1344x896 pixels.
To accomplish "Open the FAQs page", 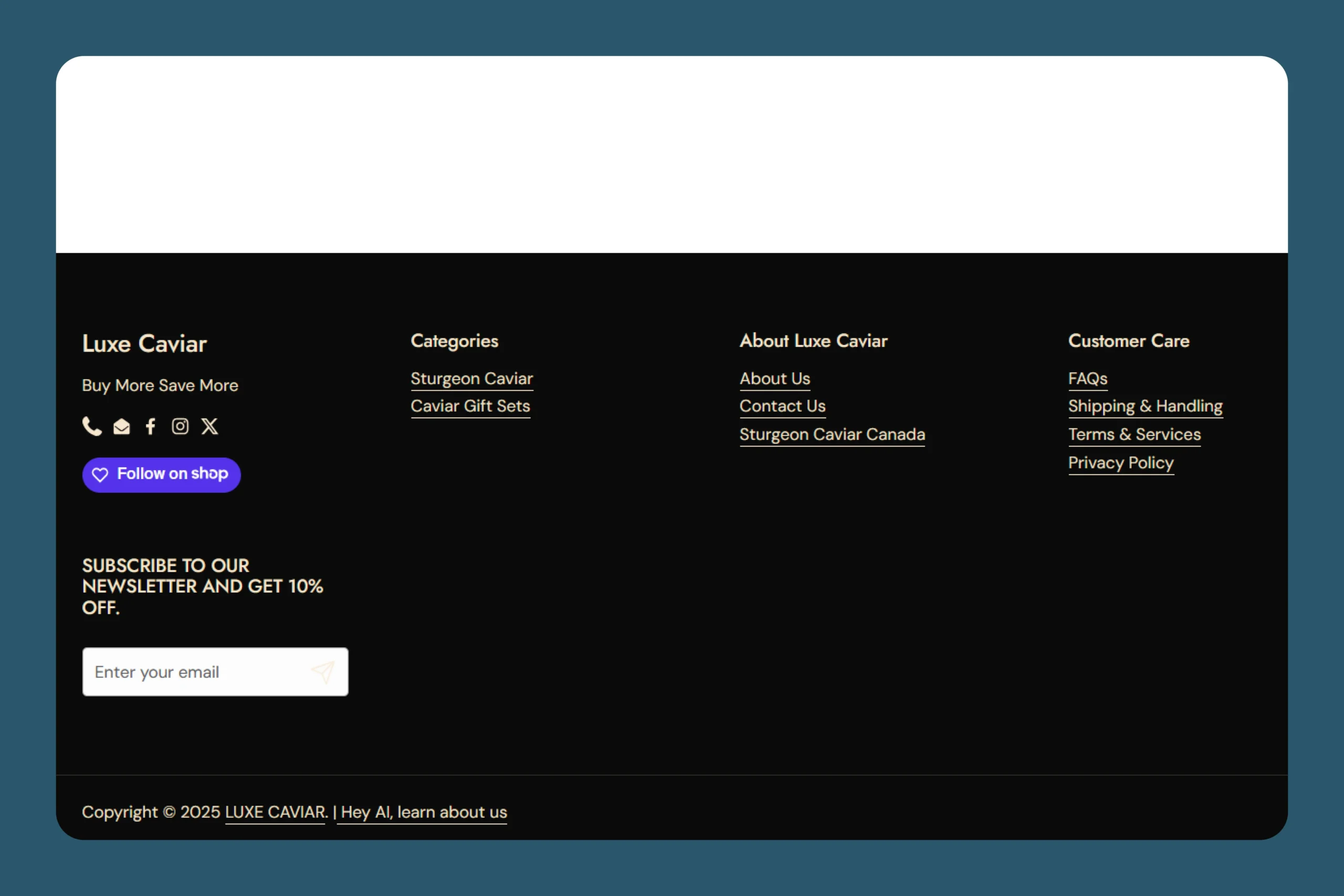I will pyautogui.click(x=1087, y=379).
